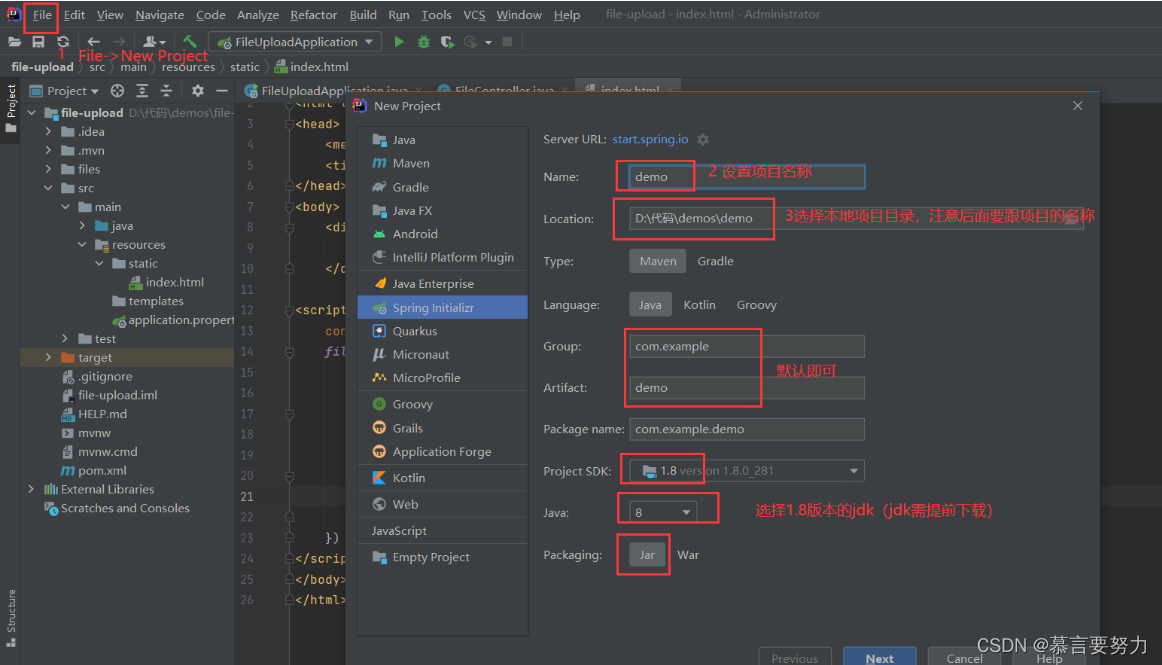This screenshot has height=665, width=1162.
Task: Choose War packaging
Action: point(688,555)
